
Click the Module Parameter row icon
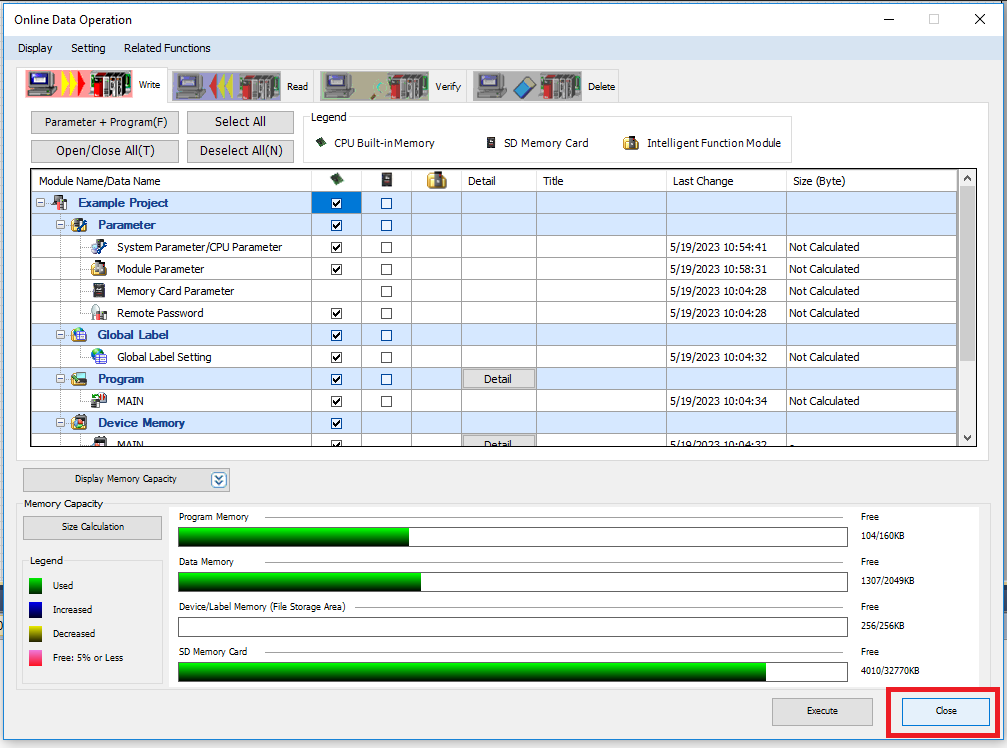pyautogui.click(x=99, y=269)
